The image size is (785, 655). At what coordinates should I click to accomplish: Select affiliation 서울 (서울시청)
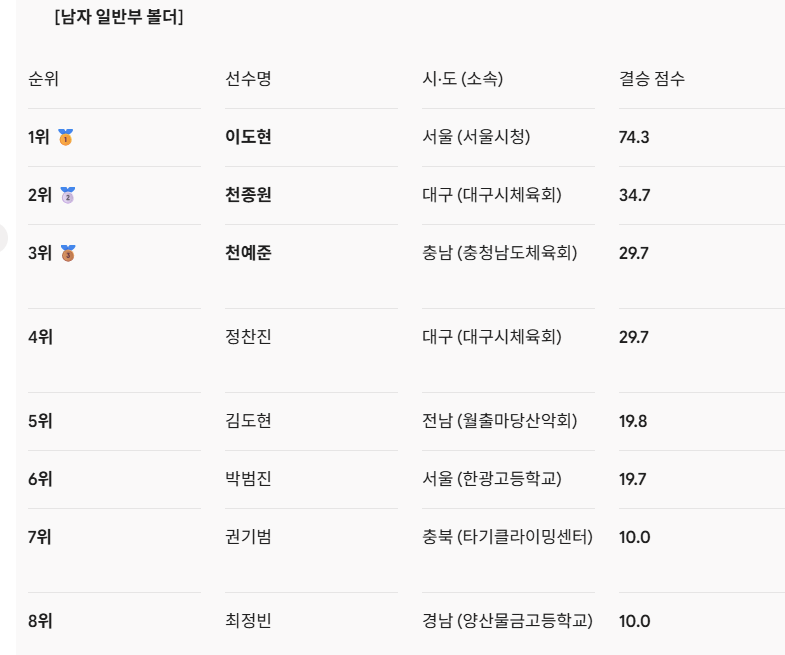476,137
